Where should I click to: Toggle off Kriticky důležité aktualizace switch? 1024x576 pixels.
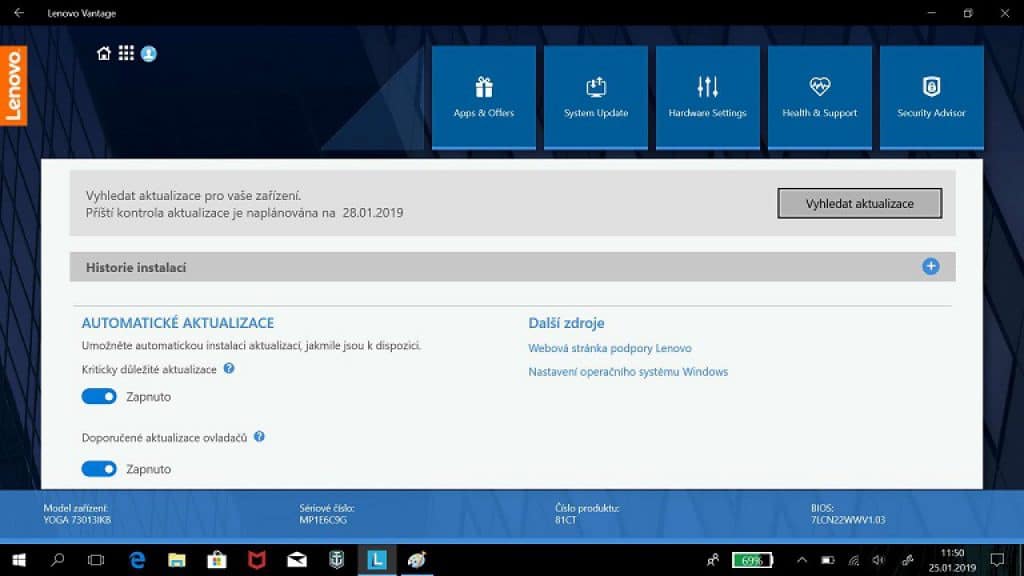pyautogui.click(x=99, y=396)
